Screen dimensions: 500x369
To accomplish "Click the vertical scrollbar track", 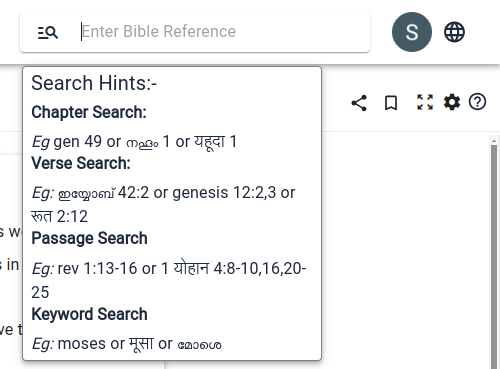I will click(494, 257).
